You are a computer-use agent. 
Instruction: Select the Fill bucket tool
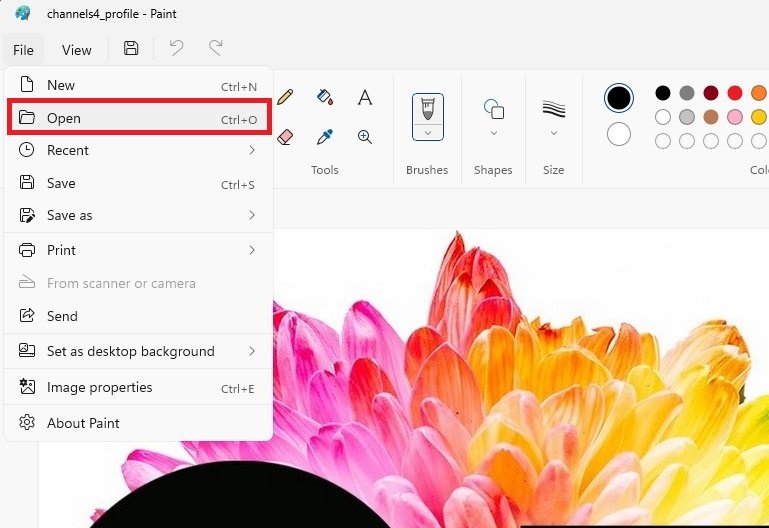tap(324, 97)
